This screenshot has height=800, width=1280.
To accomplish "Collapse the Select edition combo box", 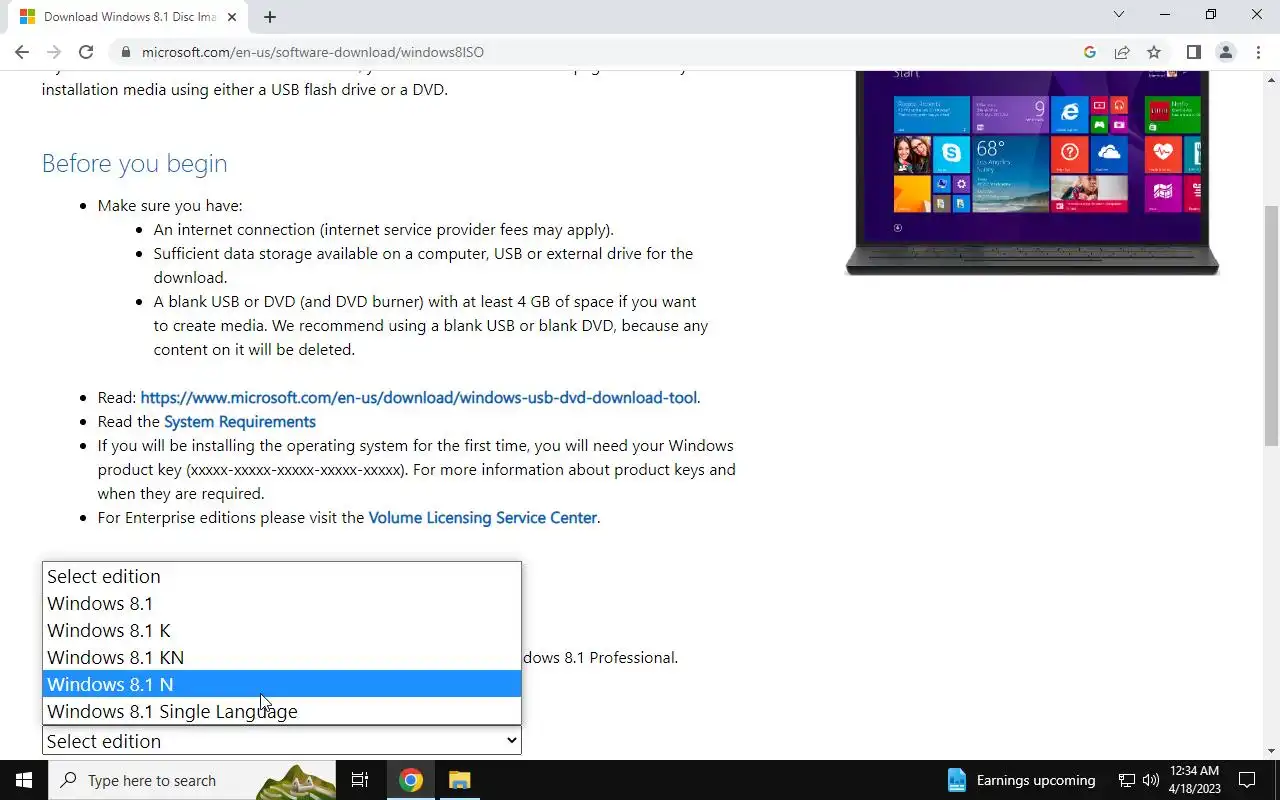I will coord(282,741).
